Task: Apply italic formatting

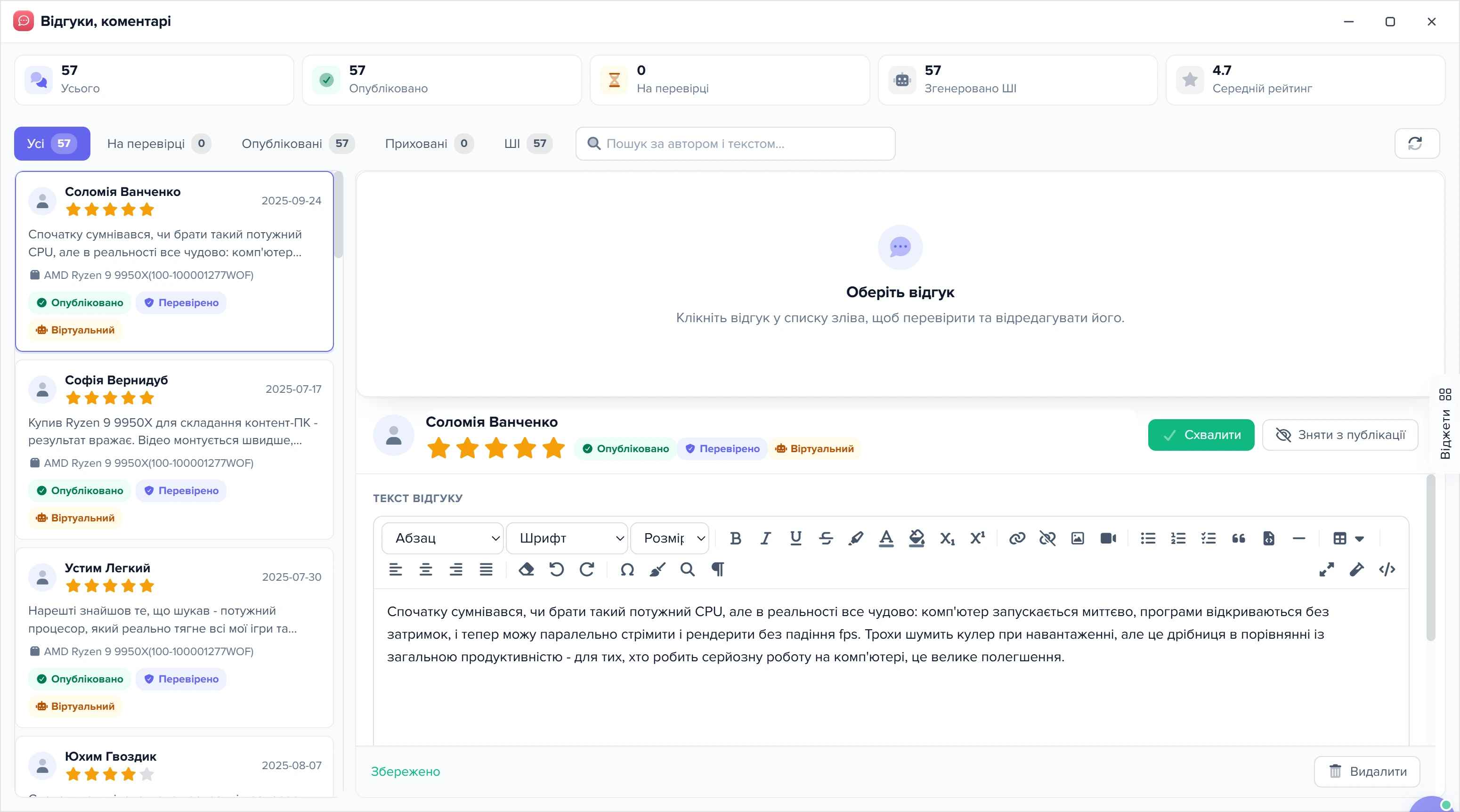Action: pyautogui.click(x=765, y=538)
